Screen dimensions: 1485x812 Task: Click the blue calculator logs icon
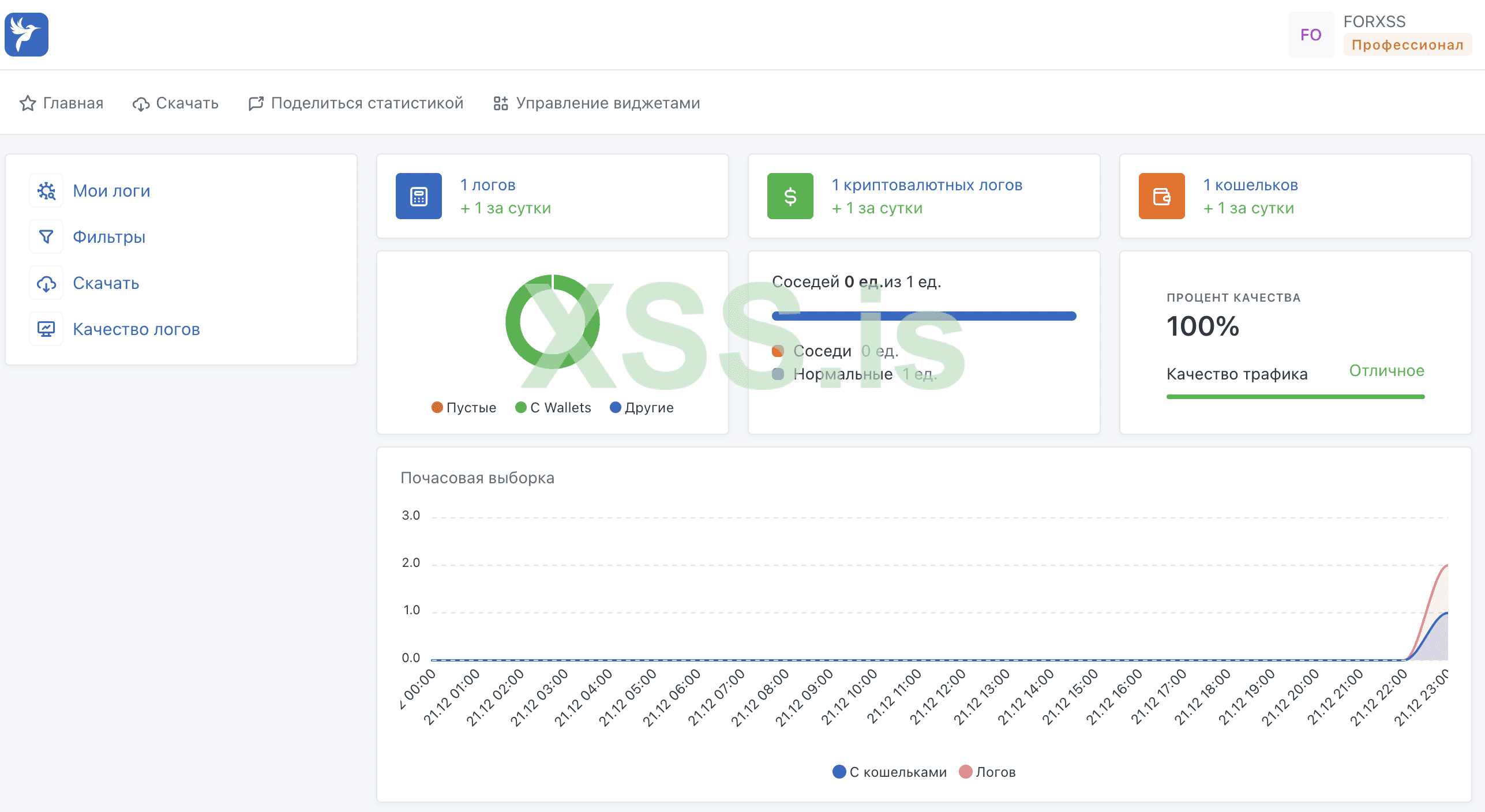pyautogui.click(x=418, y=196)
